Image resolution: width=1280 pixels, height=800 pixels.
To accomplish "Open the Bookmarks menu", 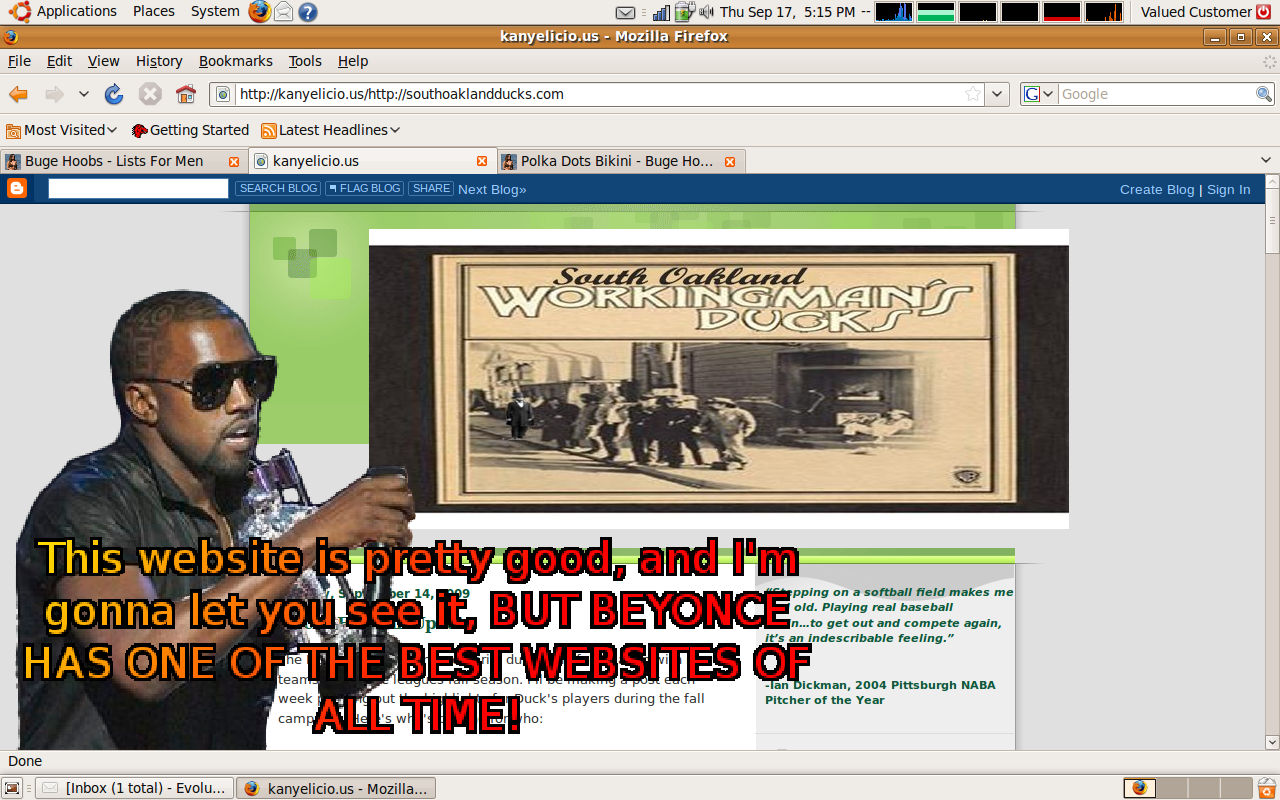I will click(235, 61).
